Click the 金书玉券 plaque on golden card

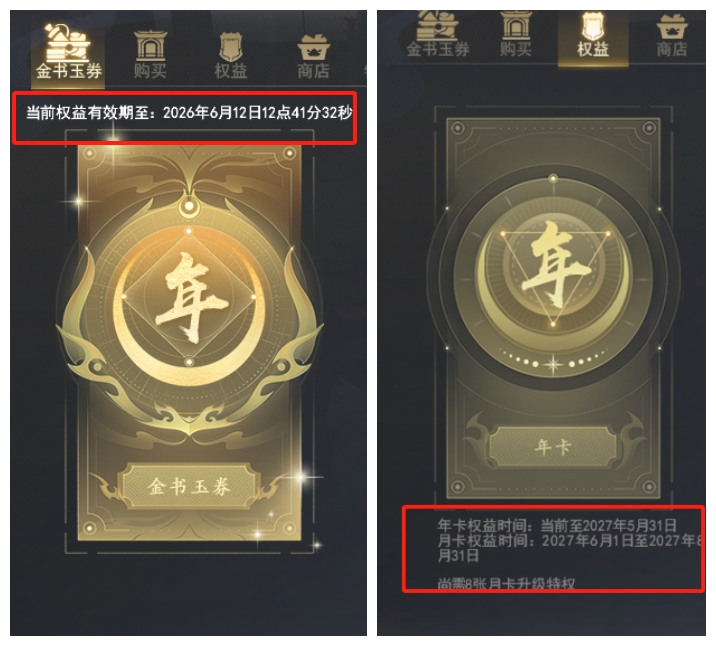pyautogui.click(x=189, y=486)
